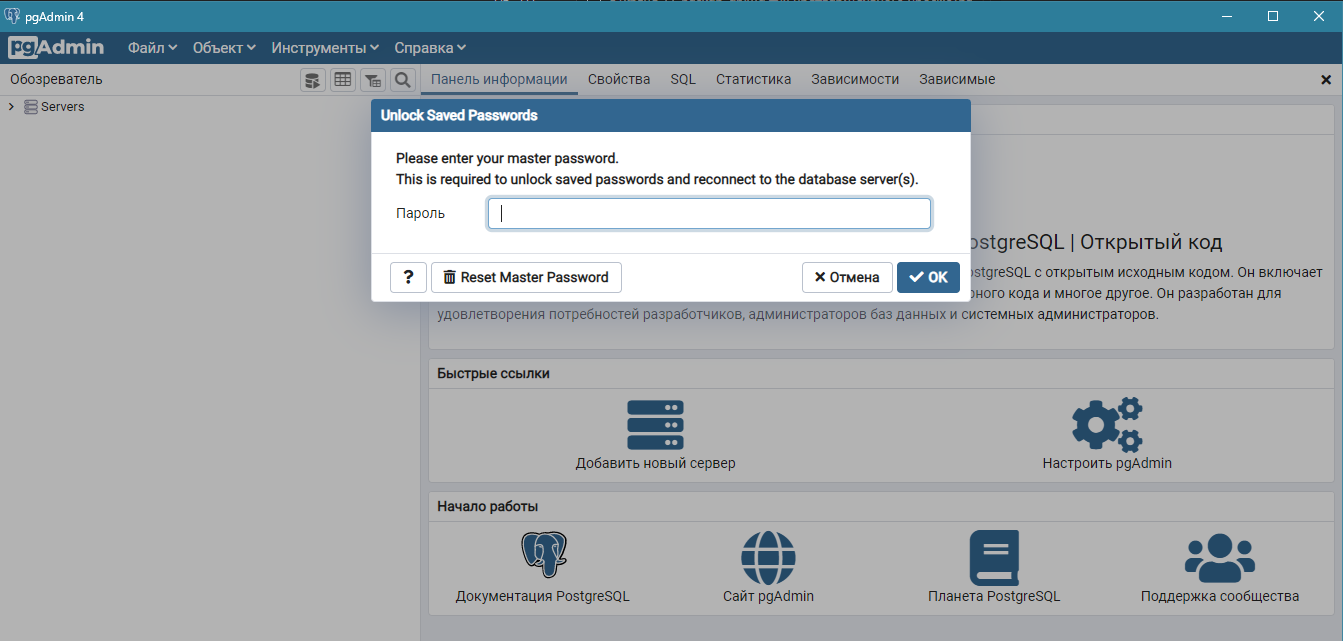1343x641 pixels.
Task: Expand the Servers tree node
Action: point(11,107)
